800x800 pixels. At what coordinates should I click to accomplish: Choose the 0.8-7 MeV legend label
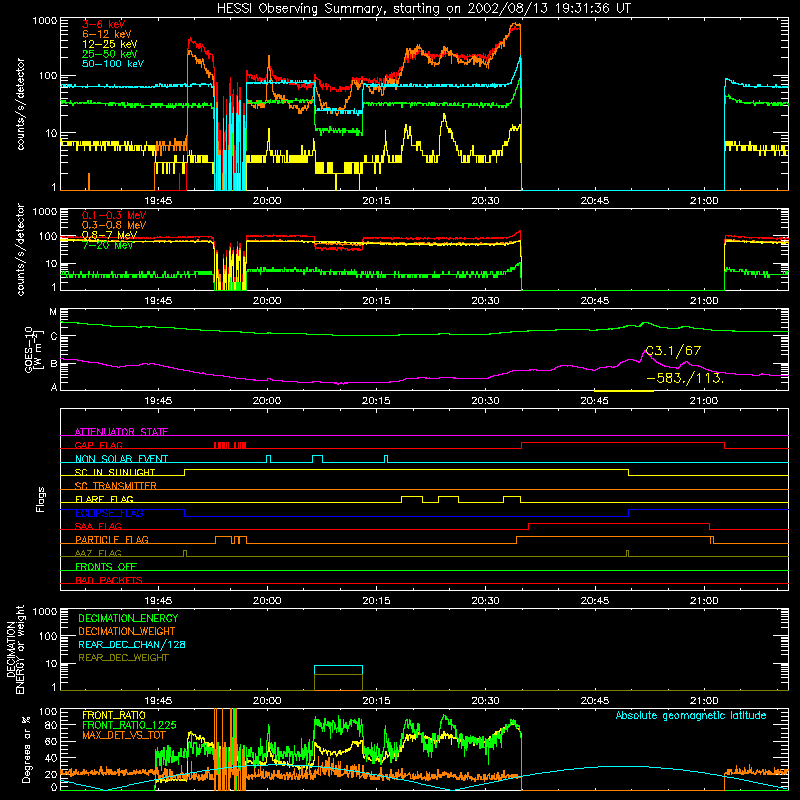pos(109,235)
